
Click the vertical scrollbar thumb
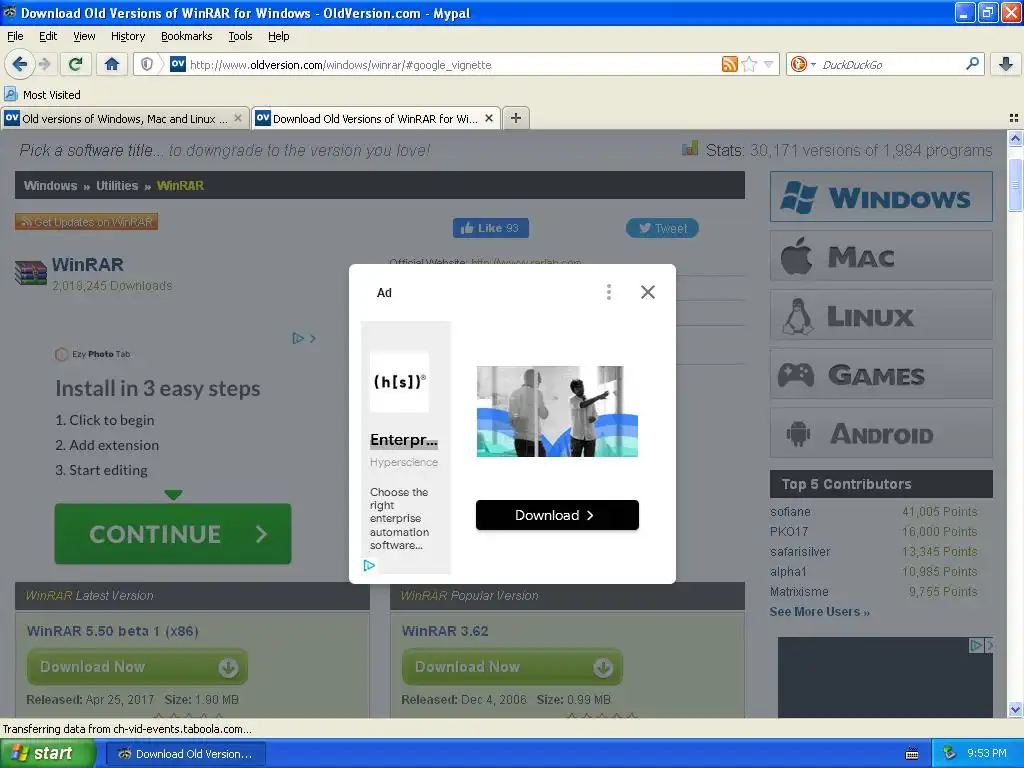pos(1015,185)
